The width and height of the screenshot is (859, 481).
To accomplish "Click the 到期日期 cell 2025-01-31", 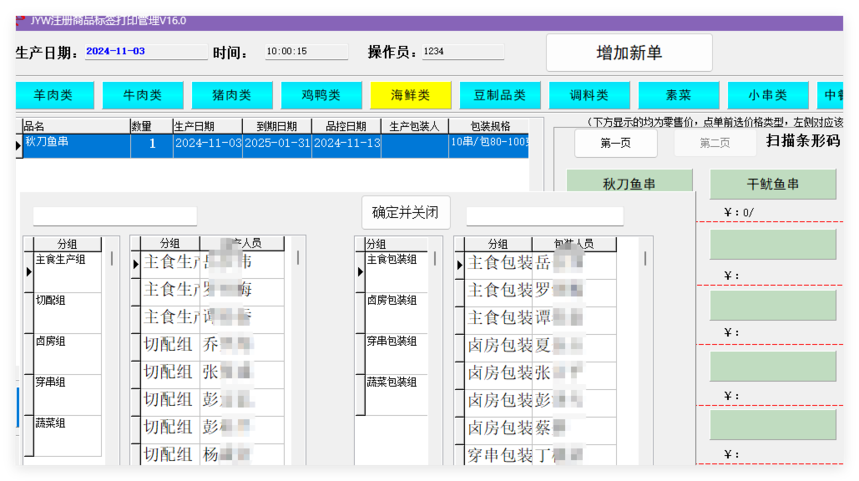I will pyautogui.click(x=277, y=146).
